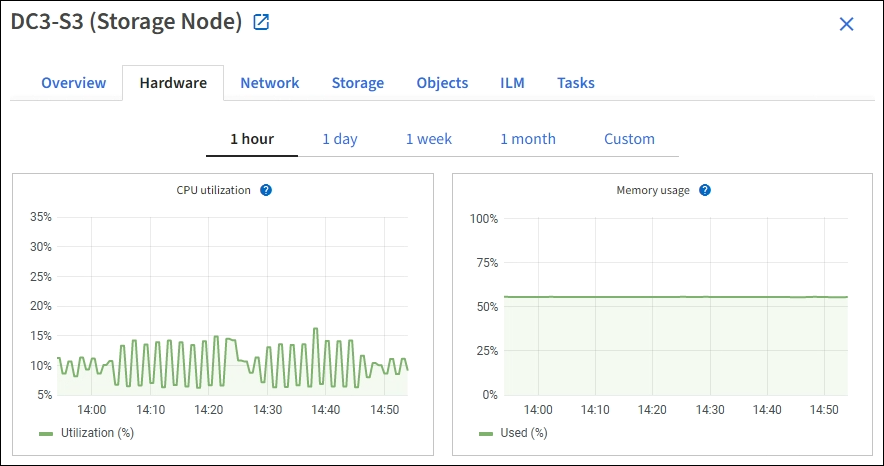Click CPU utilization help question icon
This screenshot has height=466, width=884.
266,190
